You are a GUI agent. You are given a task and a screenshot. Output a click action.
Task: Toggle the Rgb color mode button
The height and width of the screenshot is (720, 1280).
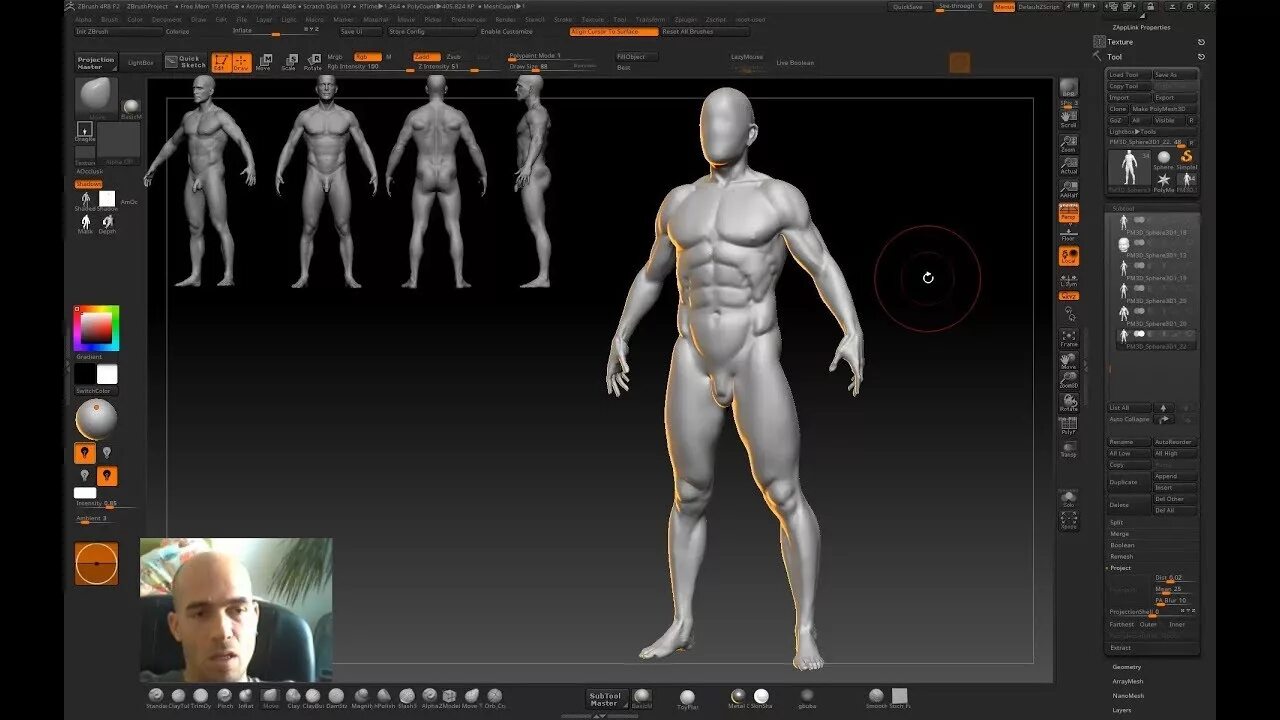coord(368,56)
